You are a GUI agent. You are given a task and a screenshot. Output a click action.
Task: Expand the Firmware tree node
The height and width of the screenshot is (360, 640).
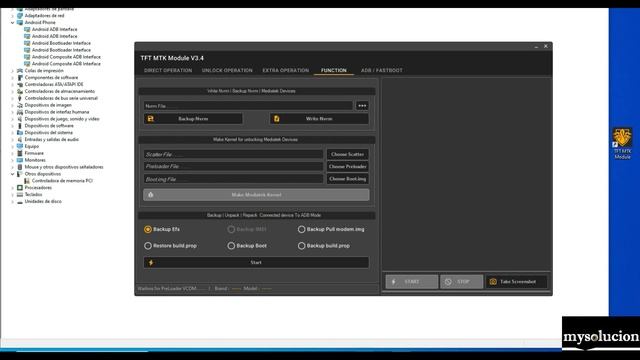pos(12,153)
